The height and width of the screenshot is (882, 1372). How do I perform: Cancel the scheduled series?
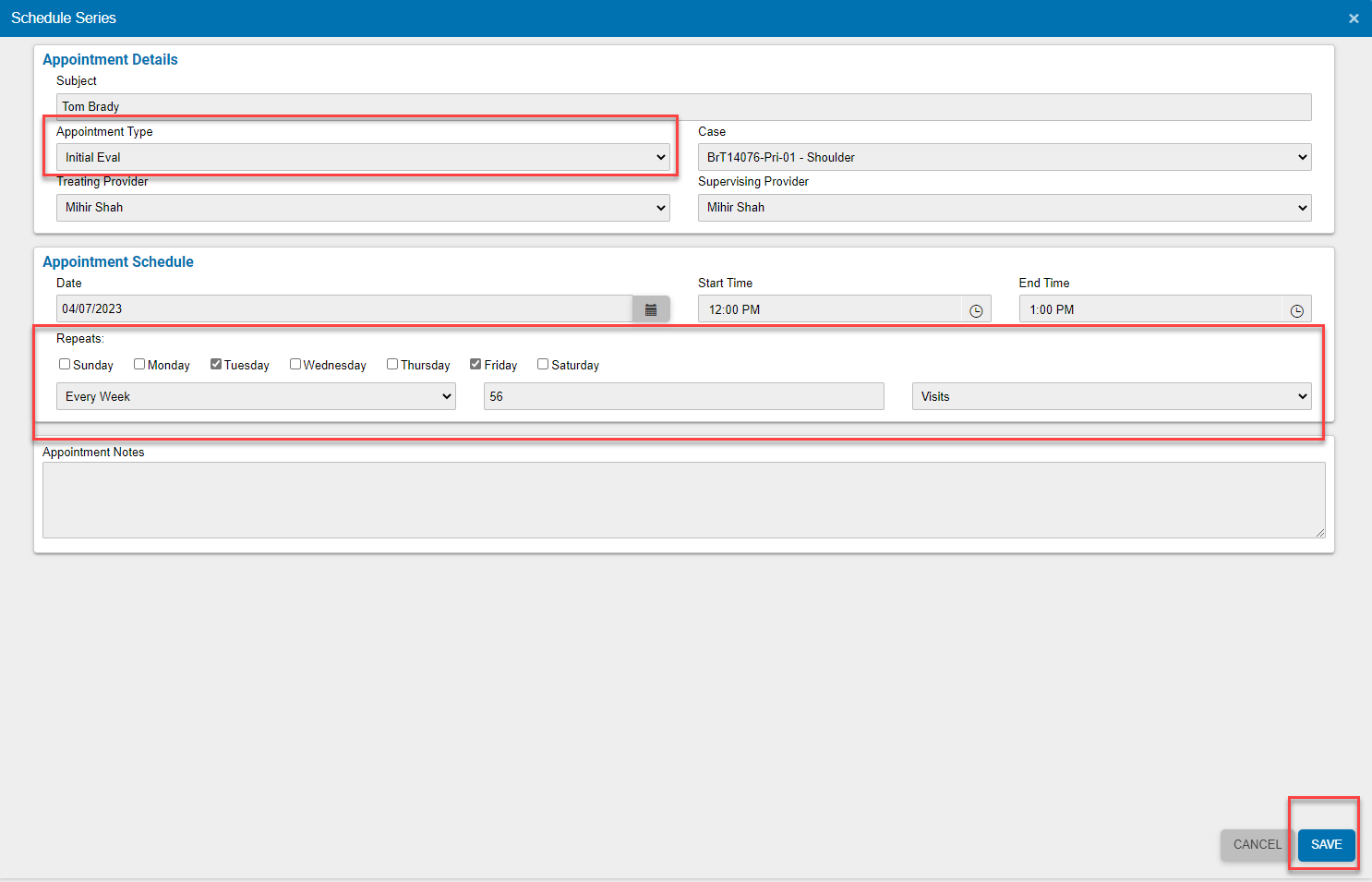point(1256,844)
